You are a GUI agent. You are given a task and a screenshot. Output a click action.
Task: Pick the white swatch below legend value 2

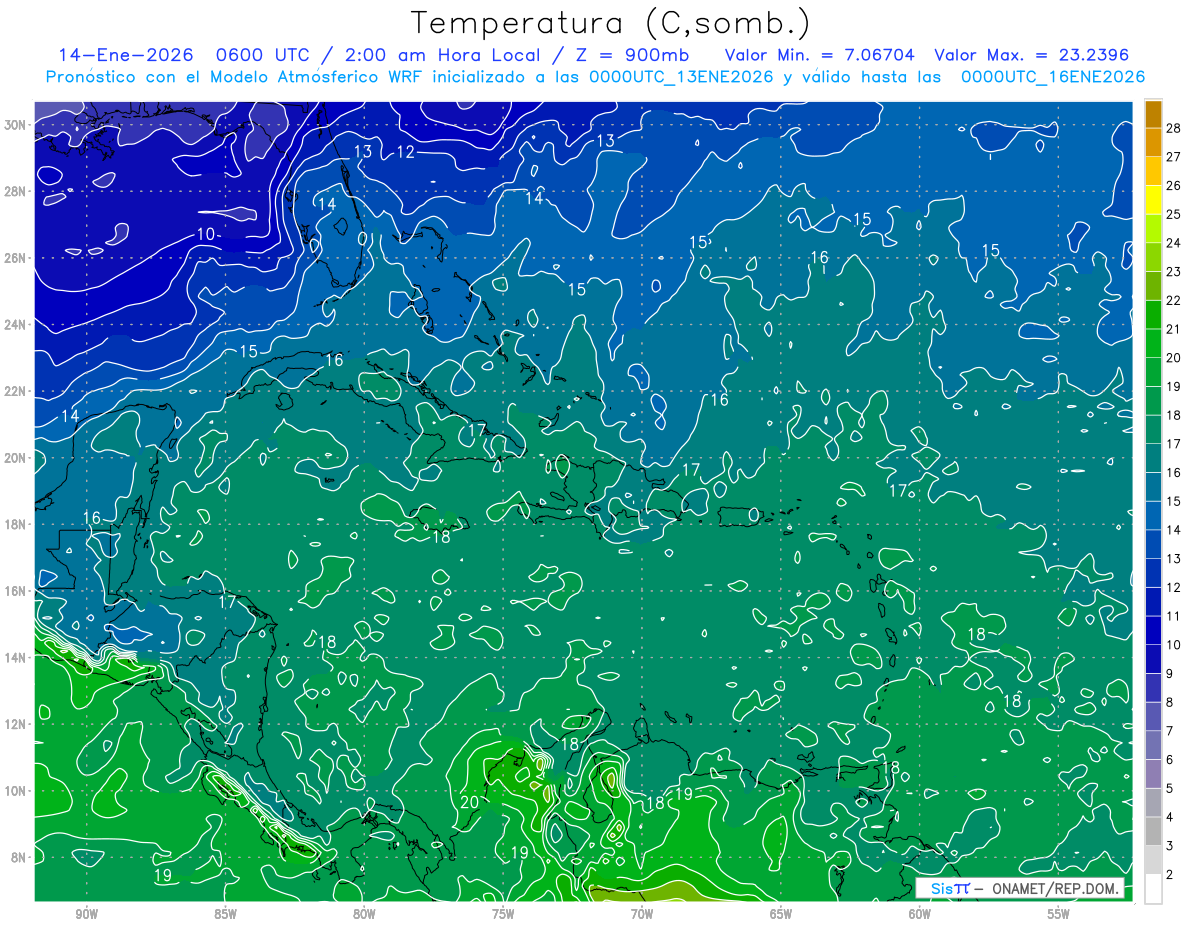tap(1153, 889)
